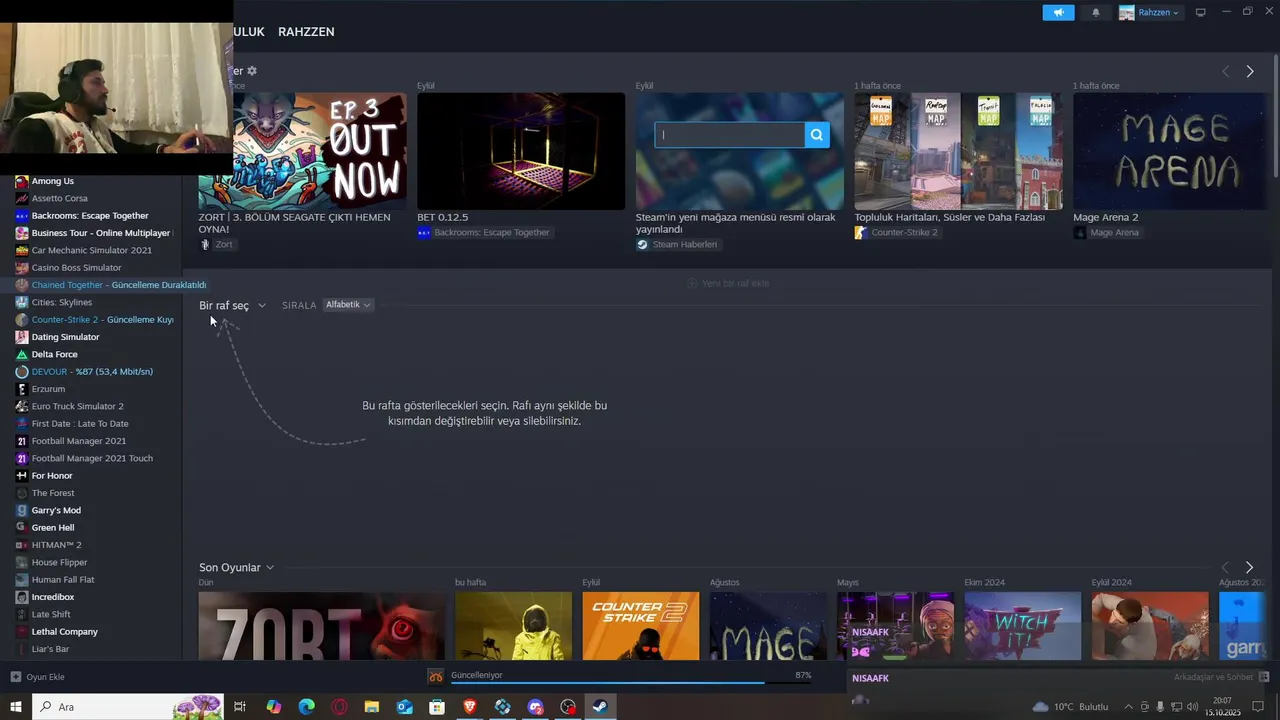Open Task View on the taskbar
Image resolution: width=1280 pixels, height=720 pixels.
[240, 707]
